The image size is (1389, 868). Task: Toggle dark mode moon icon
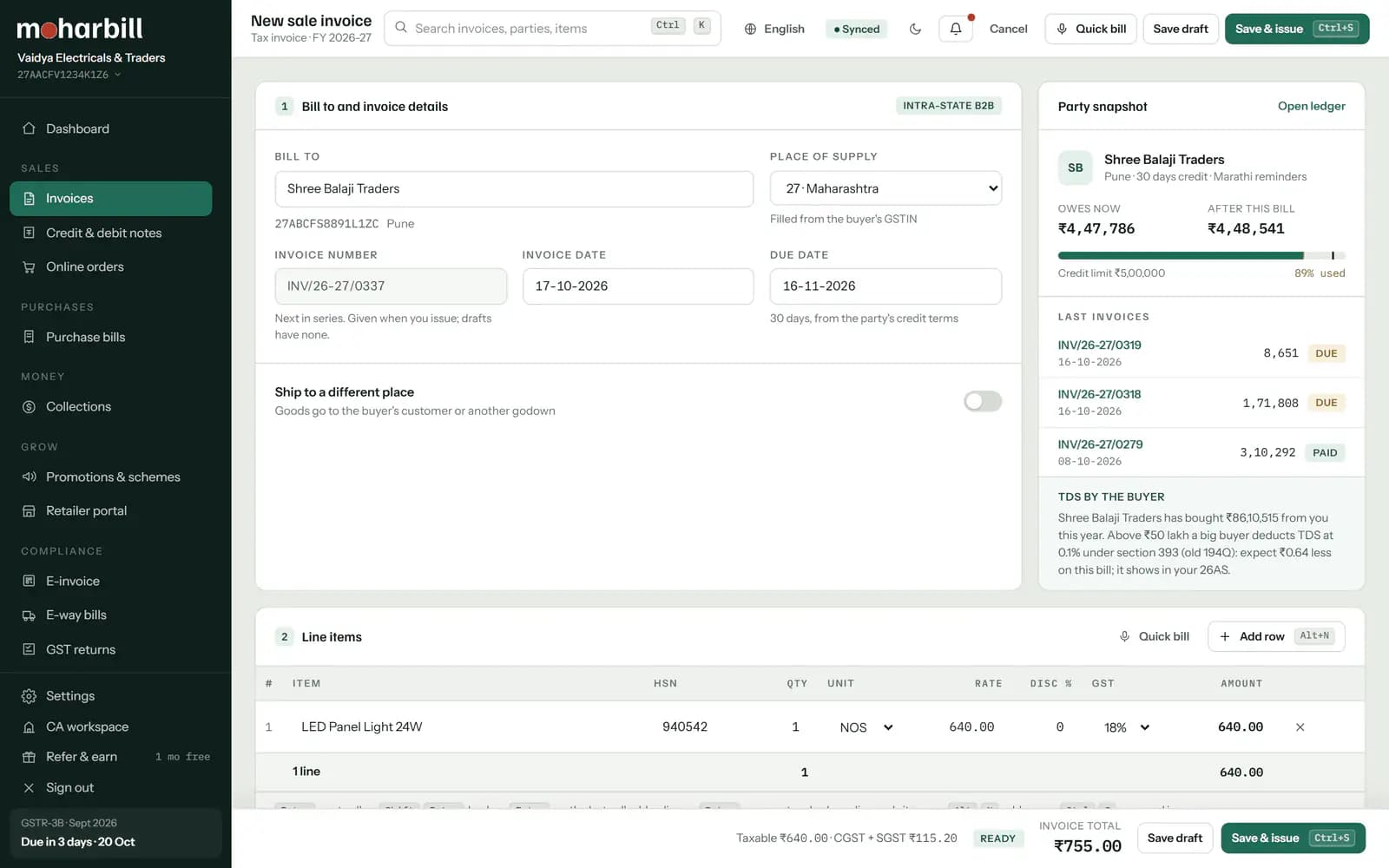tap(915, 29)
